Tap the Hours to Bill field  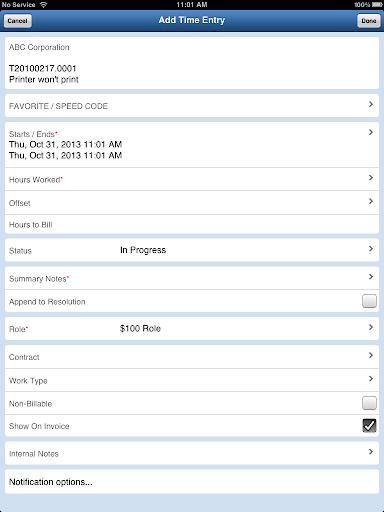pyautogui.click(x=192, y=224)
